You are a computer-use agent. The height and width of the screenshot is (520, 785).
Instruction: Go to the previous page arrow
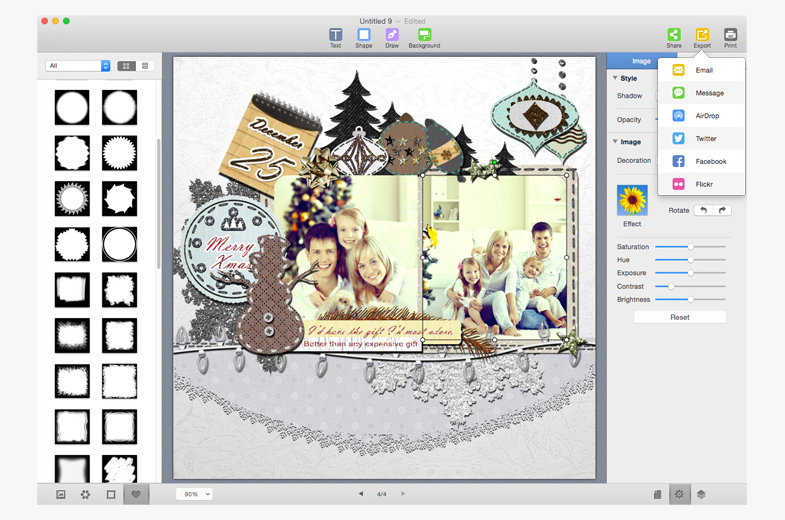point(360,494)
